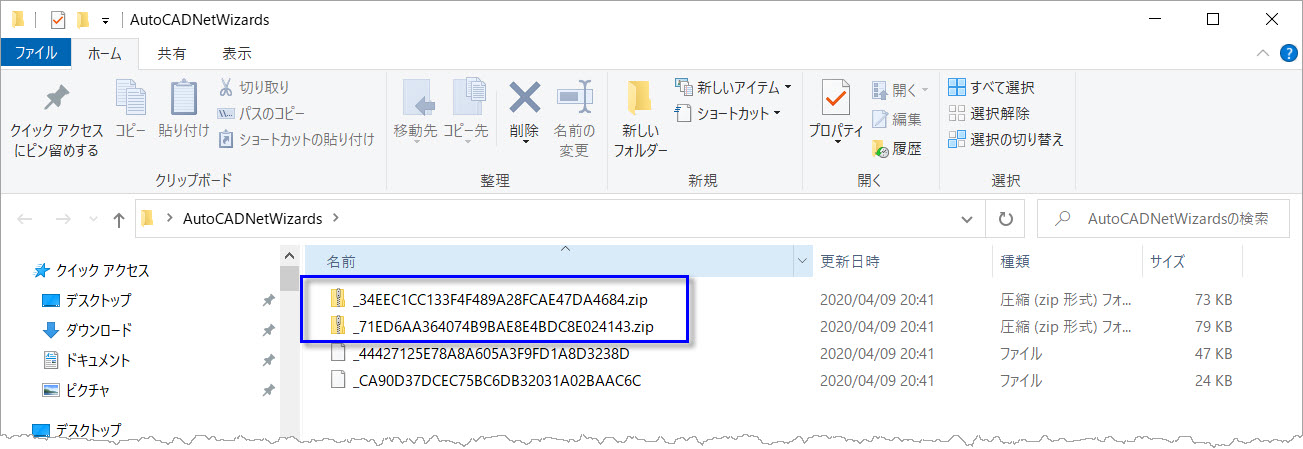Viewport: 1303px width, 449px height.
Task: Open recent locations dropdown arrow
Action: tap(92, 219)
